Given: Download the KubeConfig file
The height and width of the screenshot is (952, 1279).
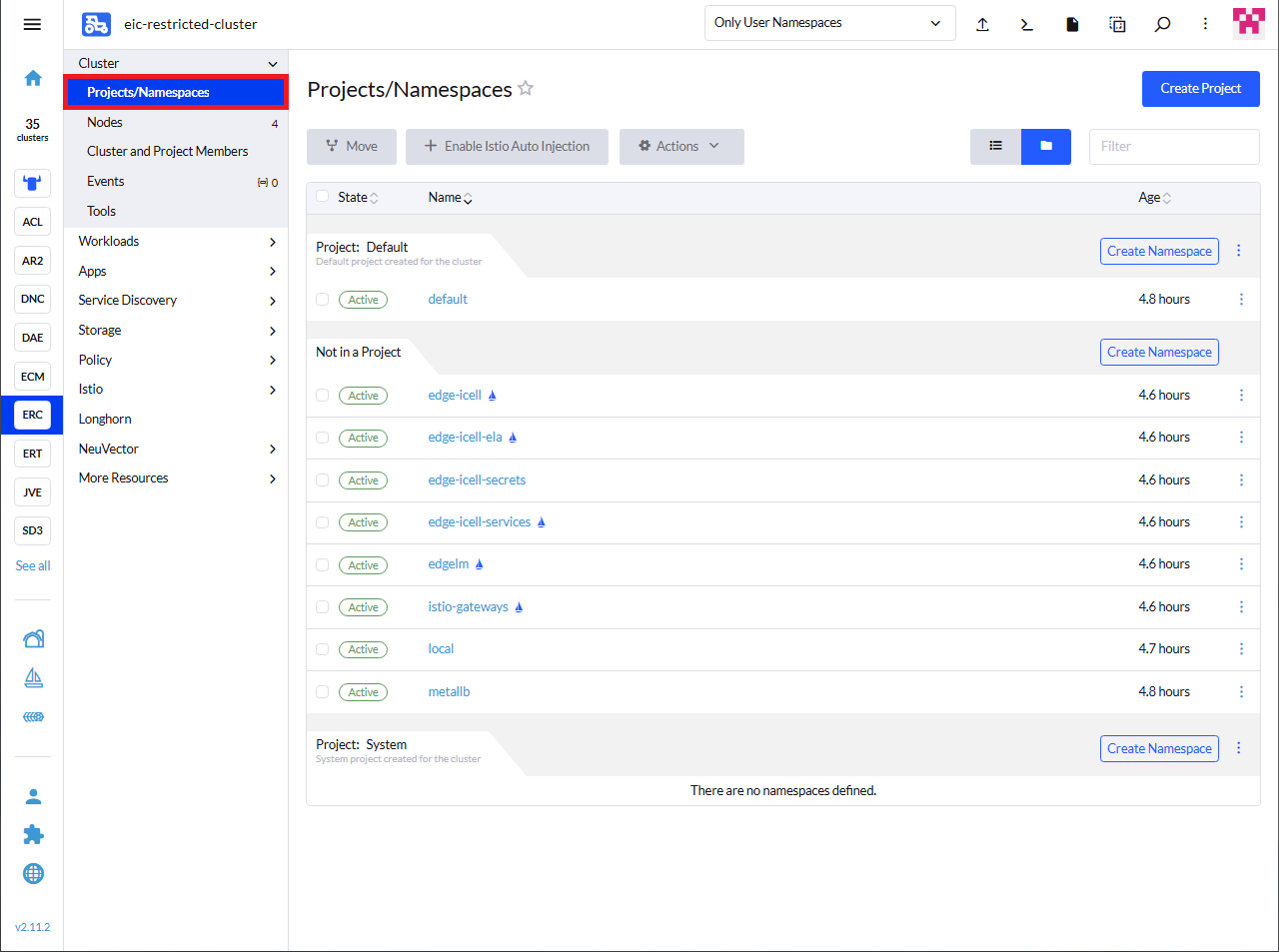Looking at the screenshot, I should pos(1071,24).
